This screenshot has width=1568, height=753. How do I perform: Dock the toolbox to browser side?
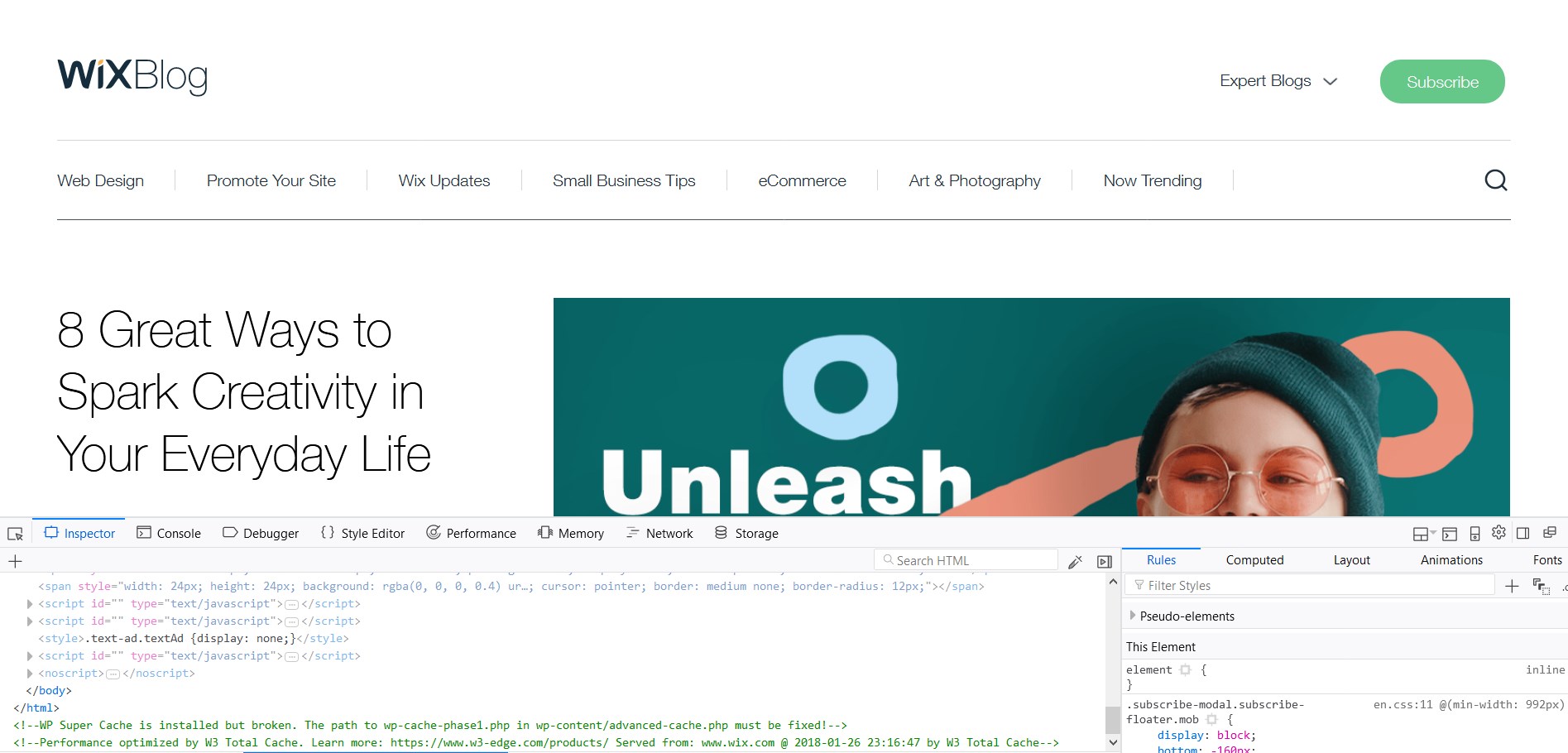(1522, 534)
